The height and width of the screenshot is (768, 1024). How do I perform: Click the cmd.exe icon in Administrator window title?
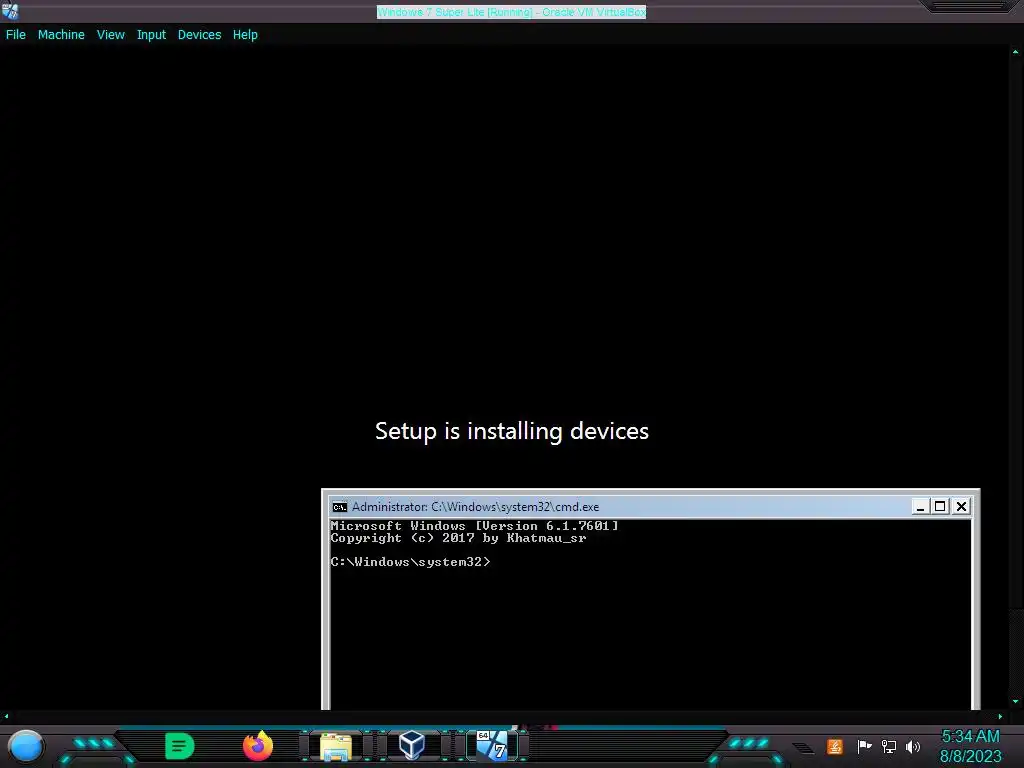click(x=340, y=507)
